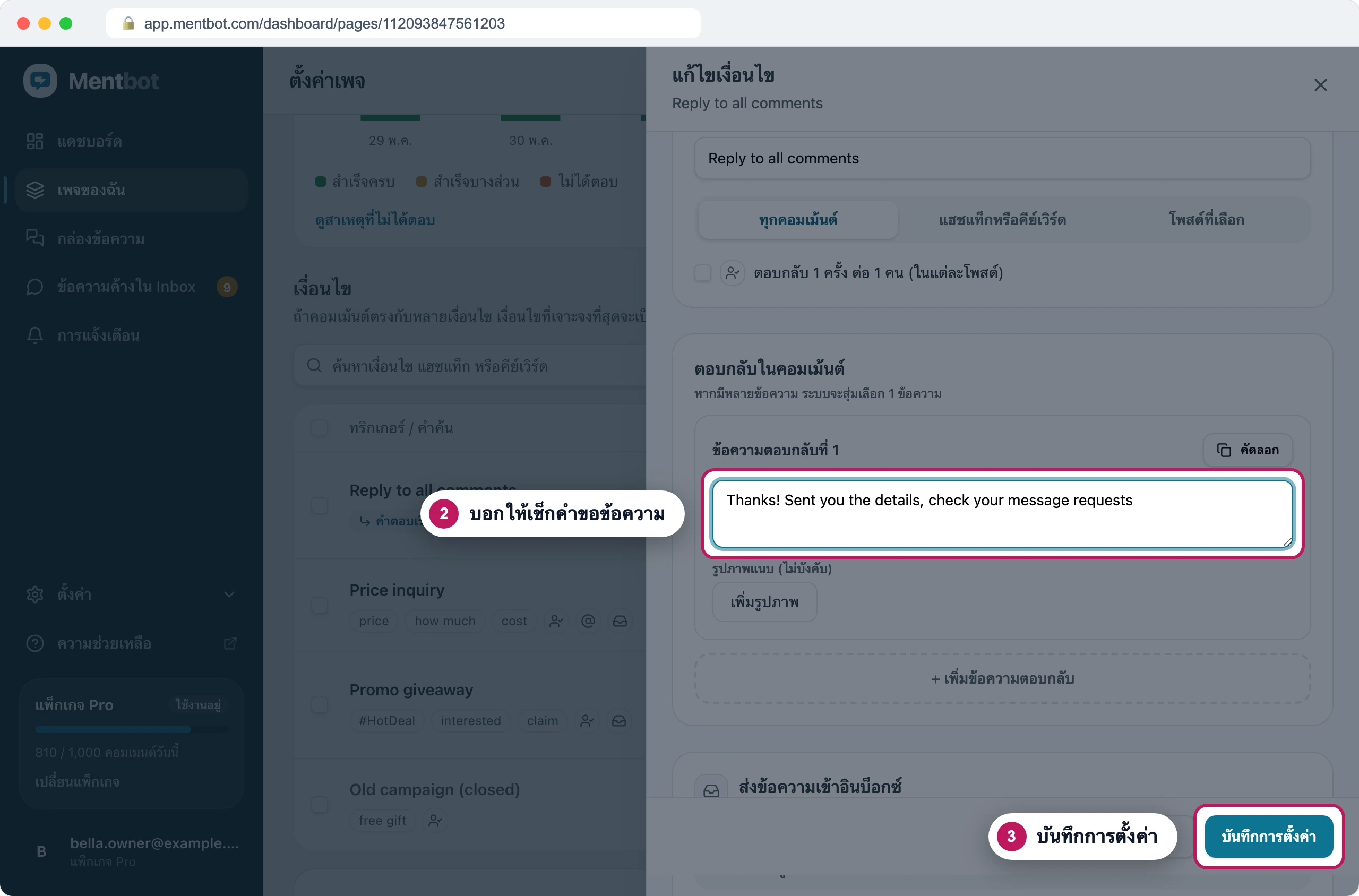Image resolution: width=1359 pixels, height=896 pixels.
Task: Open bella.owner account avatar B
Action: pyautogui.click(x=41, y=851)
